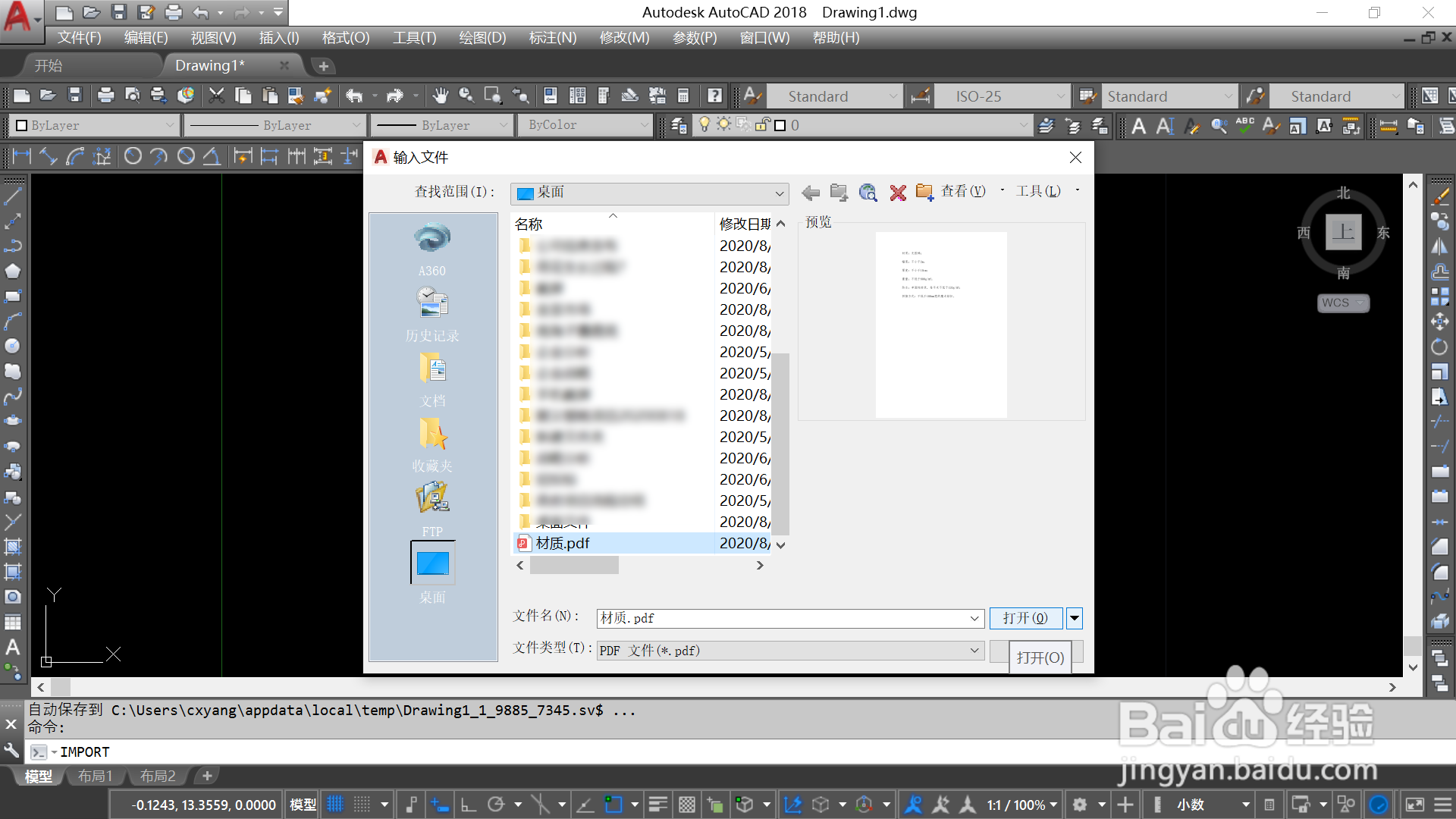The image size is (1456, 819).
Task: Click the Plot (print) icon in the standard toolbar
Action: [105, 96]
